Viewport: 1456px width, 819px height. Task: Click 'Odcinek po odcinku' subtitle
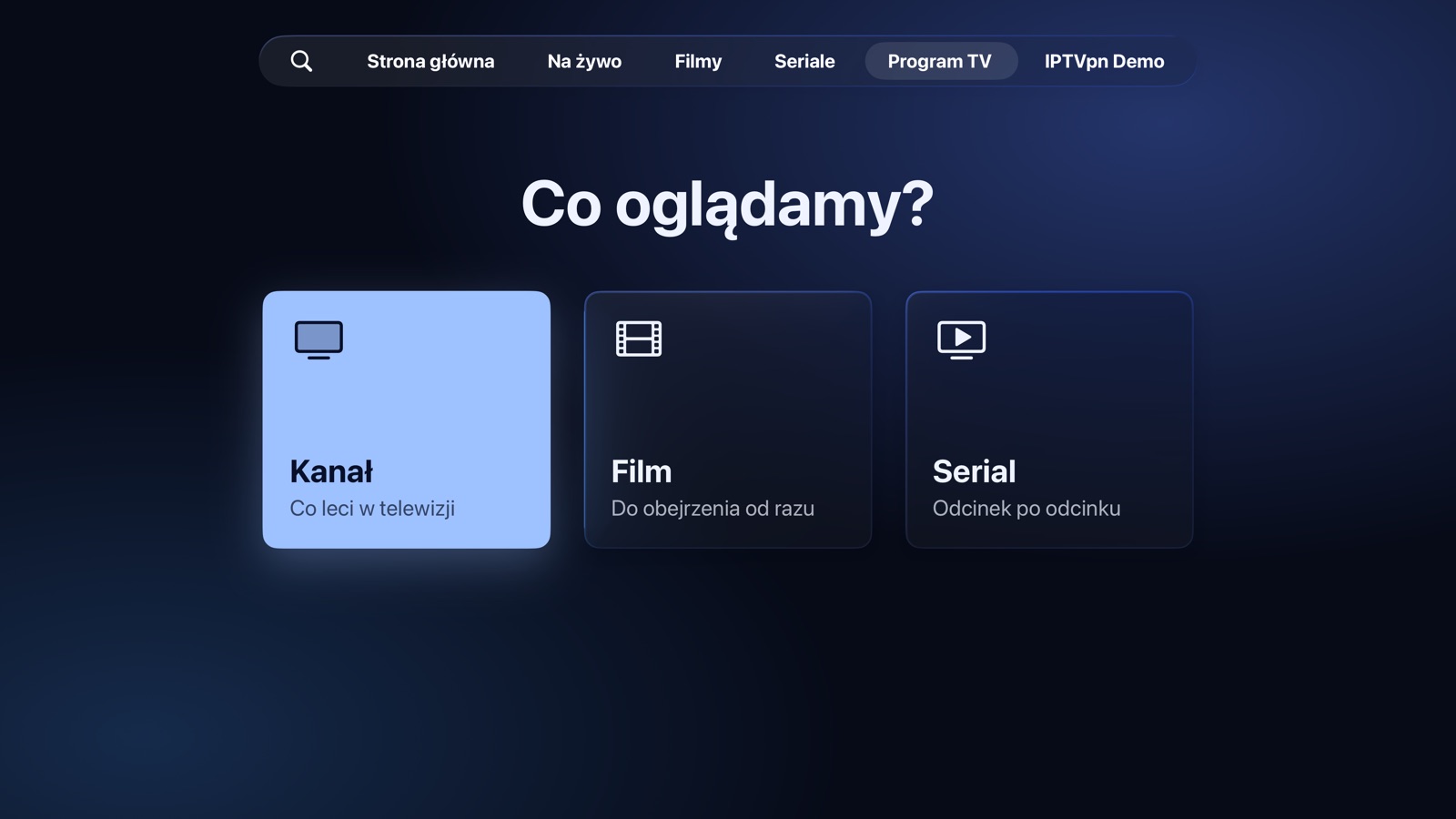tap(1026, 508)
